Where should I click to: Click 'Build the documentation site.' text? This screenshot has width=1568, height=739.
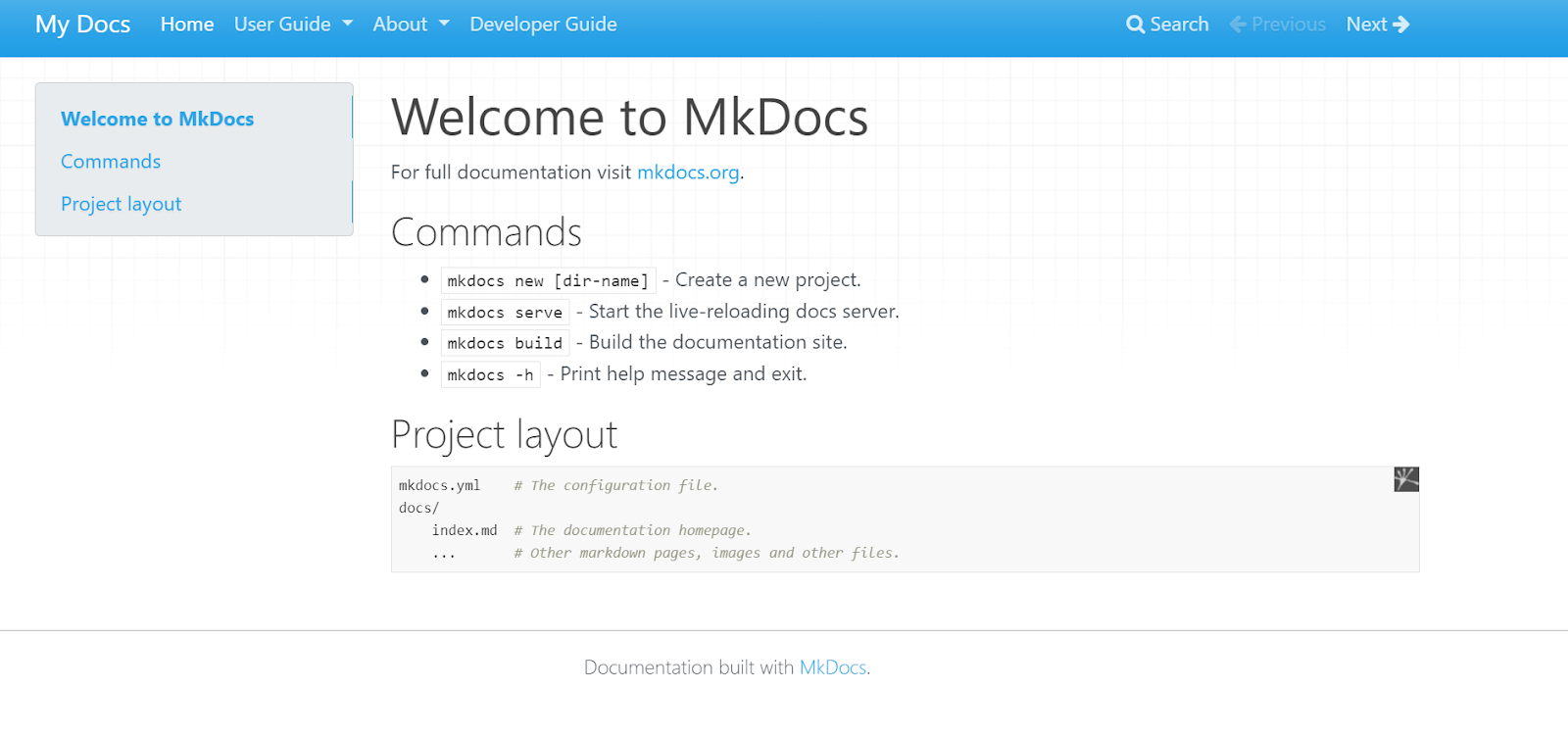point(717,342)
